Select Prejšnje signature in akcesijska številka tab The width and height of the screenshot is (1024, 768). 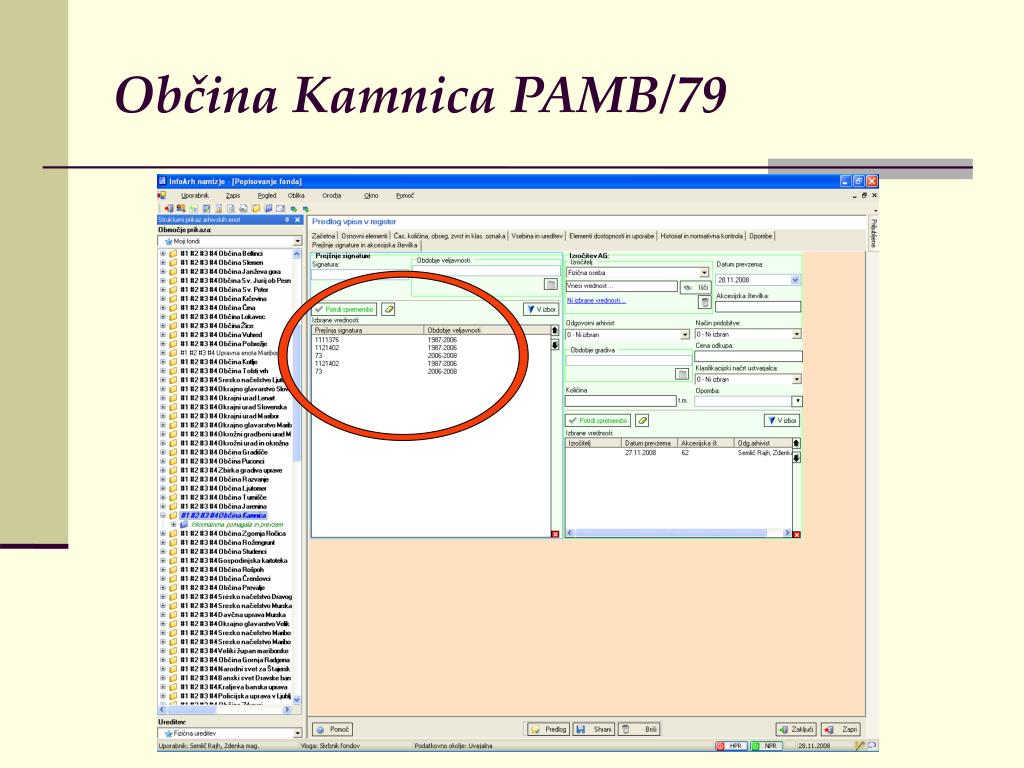364,245
